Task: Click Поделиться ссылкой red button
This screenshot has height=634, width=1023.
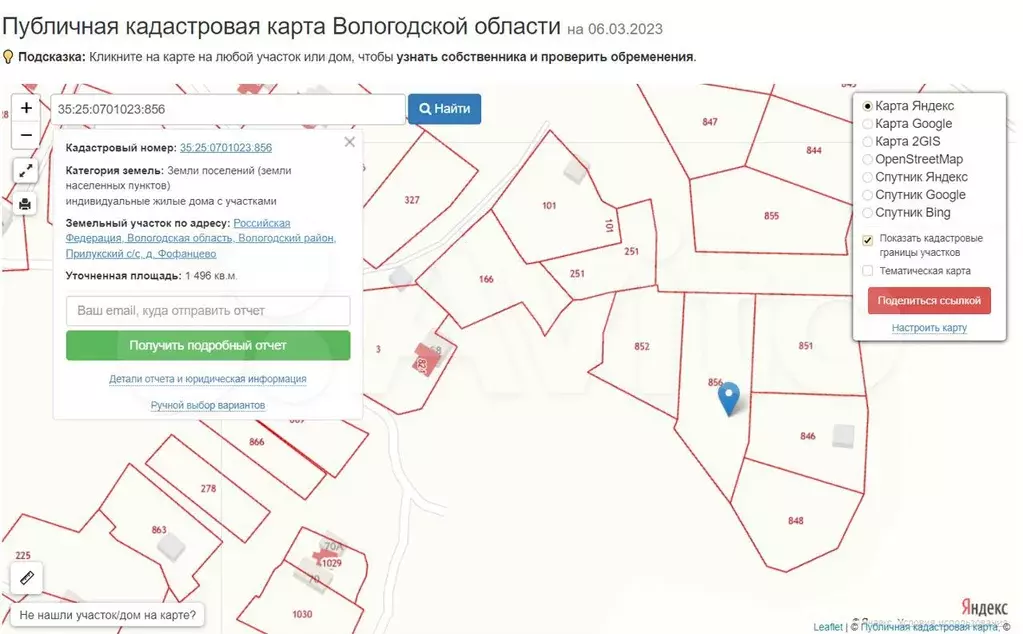Action: click(929, 300)
